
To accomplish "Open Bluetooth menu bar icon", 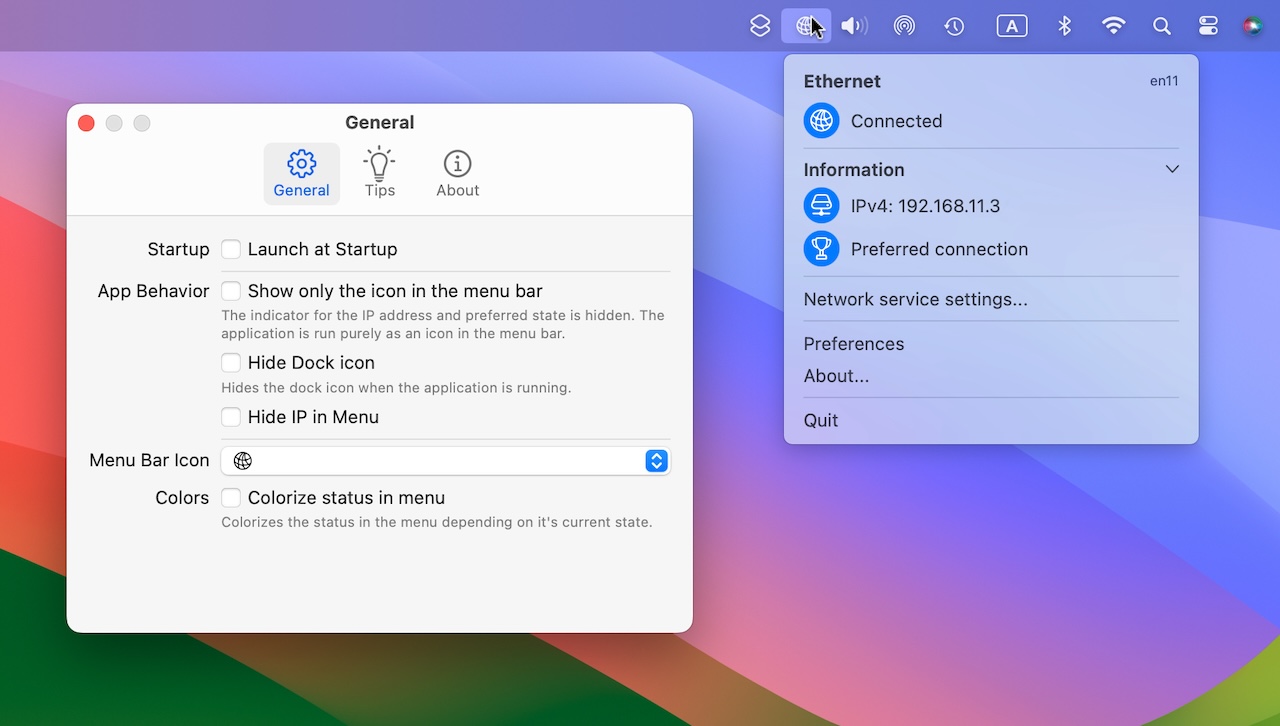I will click(1065, 26).
